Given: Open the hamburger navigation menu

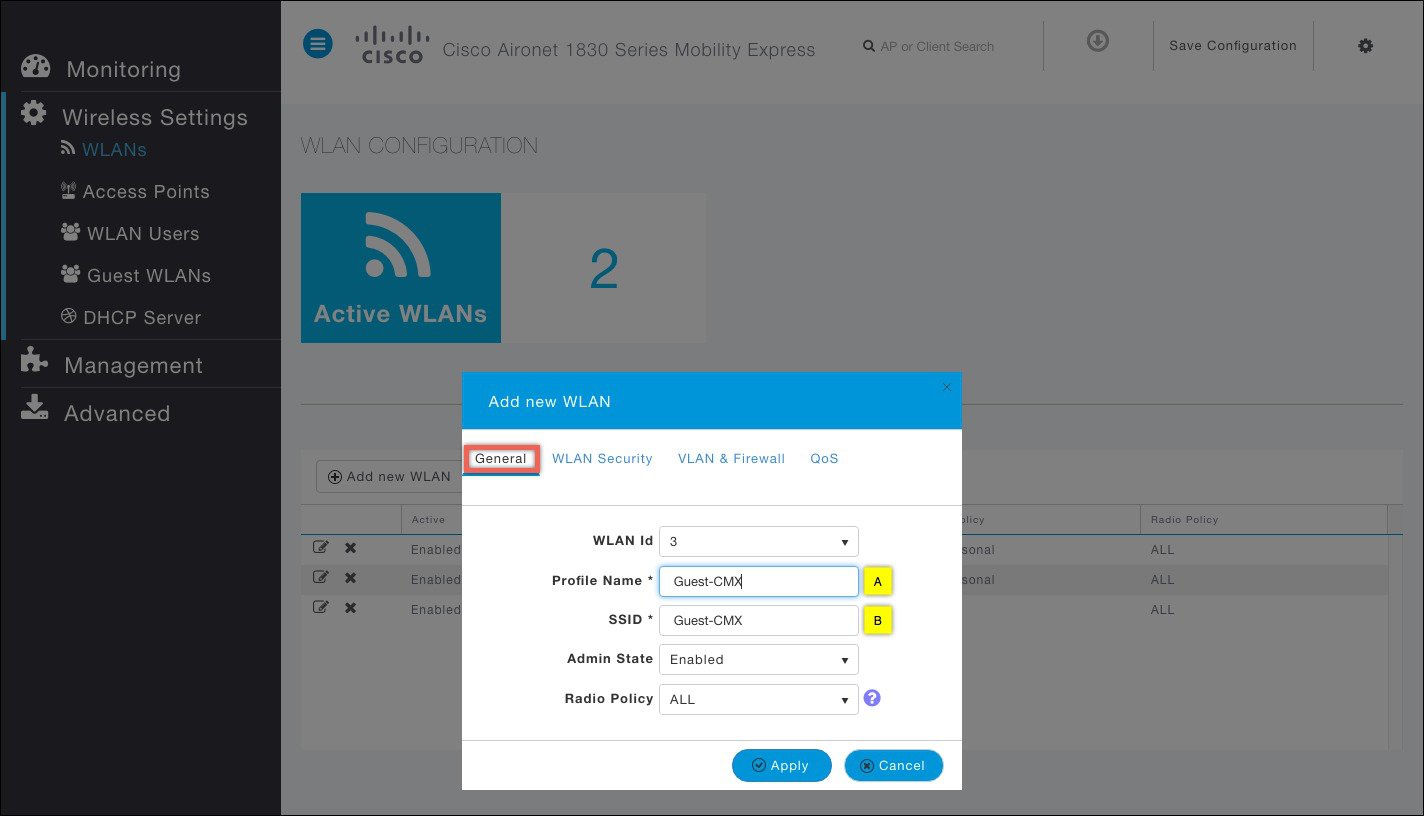Looking at the screenshot, I should pos(317,44).
